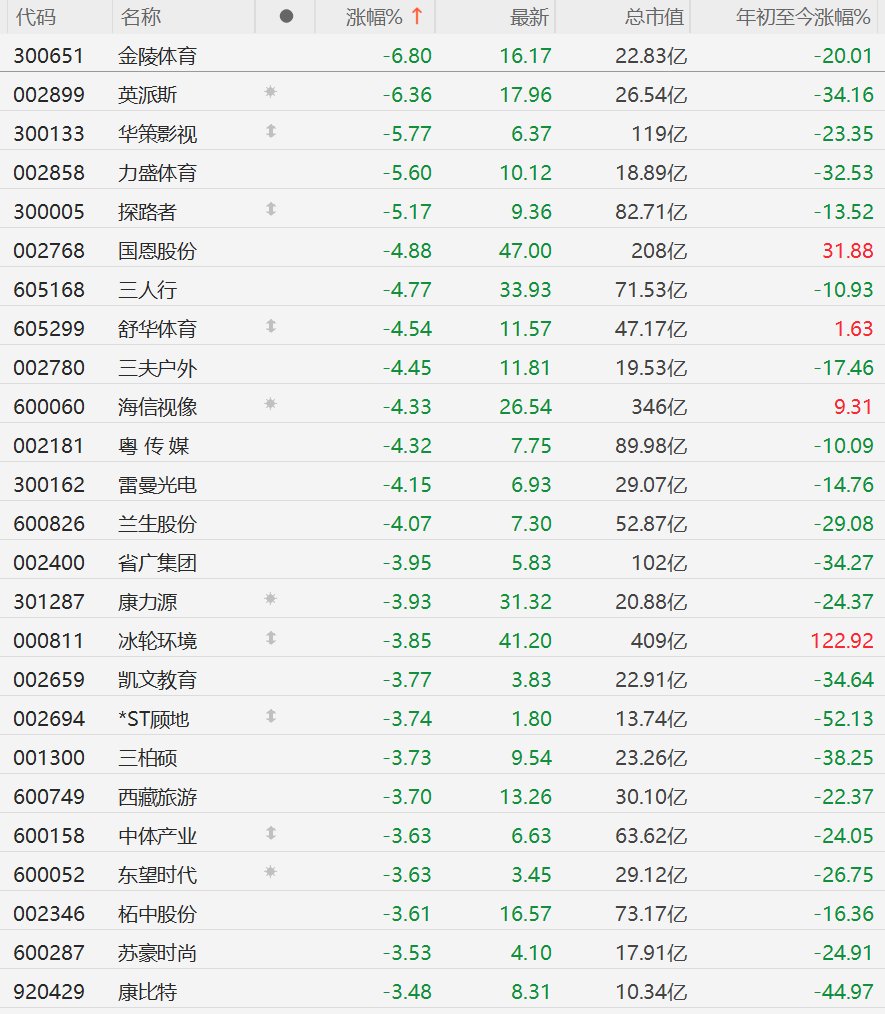Sort by the 名称 column header
This screenshot has width=885, height=1014.
140,17
